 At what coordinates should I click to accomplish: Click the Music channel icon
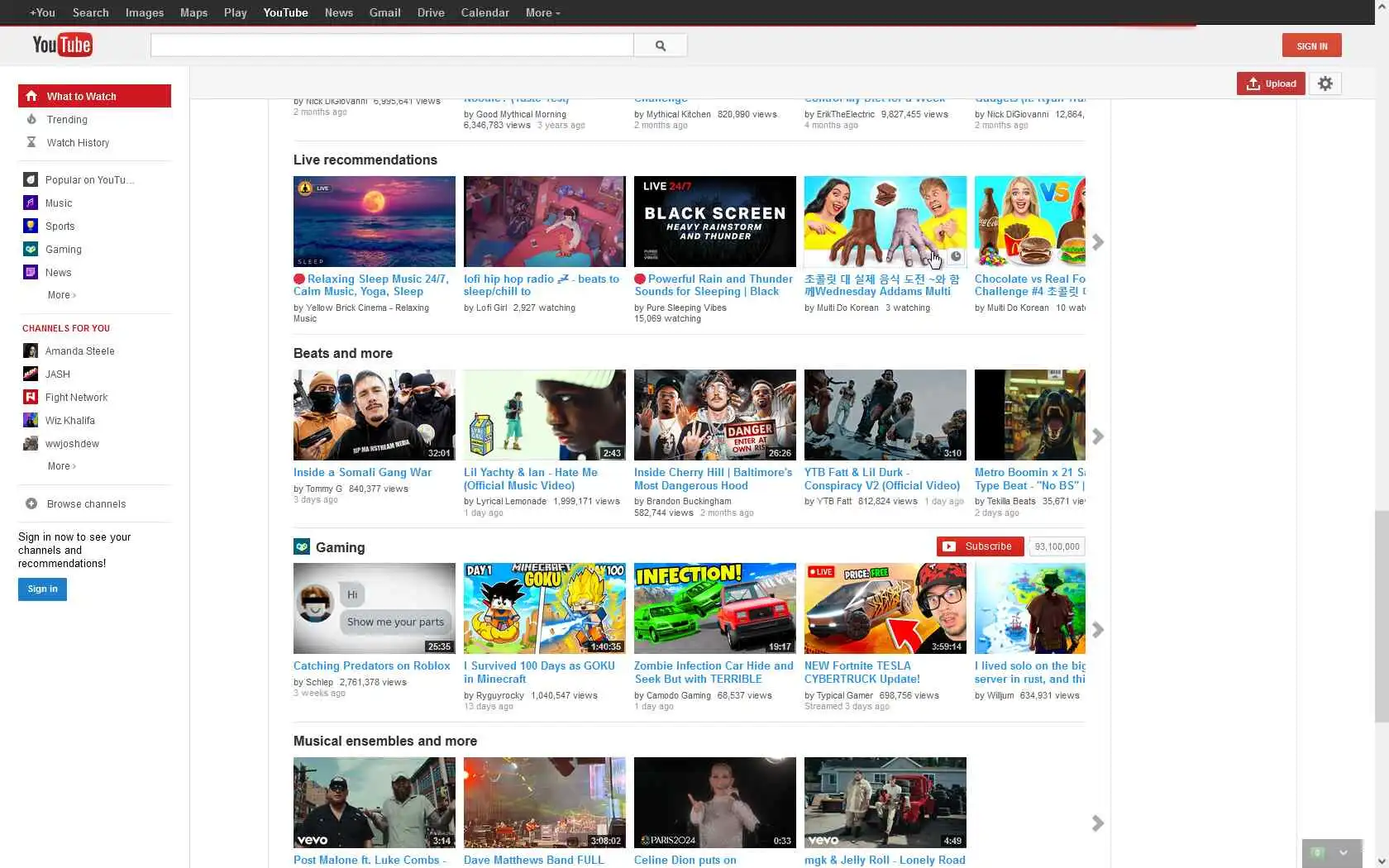pos(31,203)
